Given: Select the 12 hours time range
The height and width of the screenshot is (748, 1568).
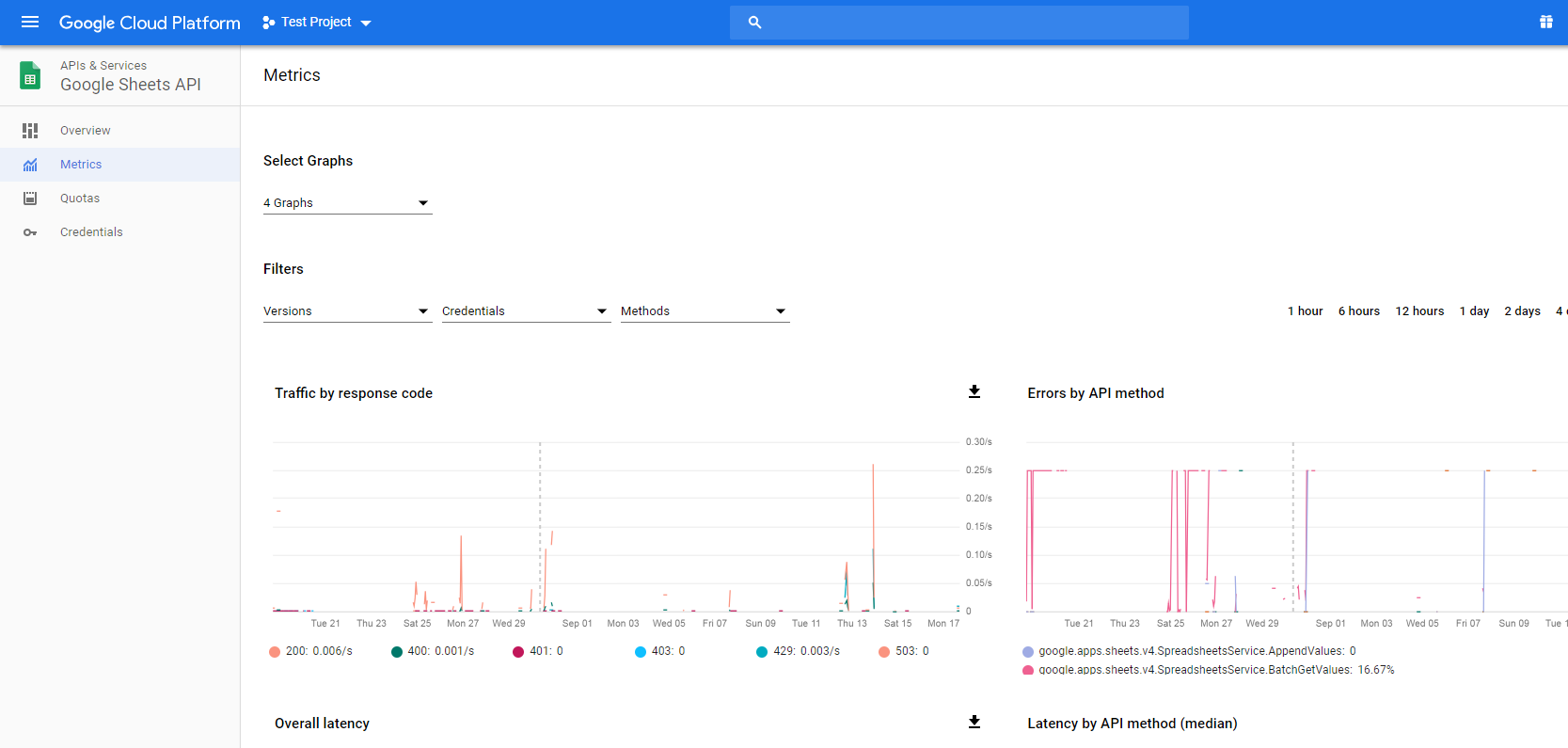Looking at the screenshot, I should (x=1418, y=311).
